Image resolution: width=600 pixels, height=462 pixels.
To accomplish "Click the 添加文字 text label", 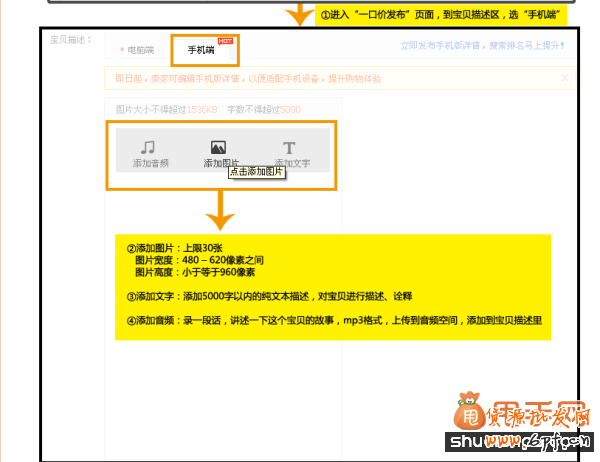I will tap(293, 162).
